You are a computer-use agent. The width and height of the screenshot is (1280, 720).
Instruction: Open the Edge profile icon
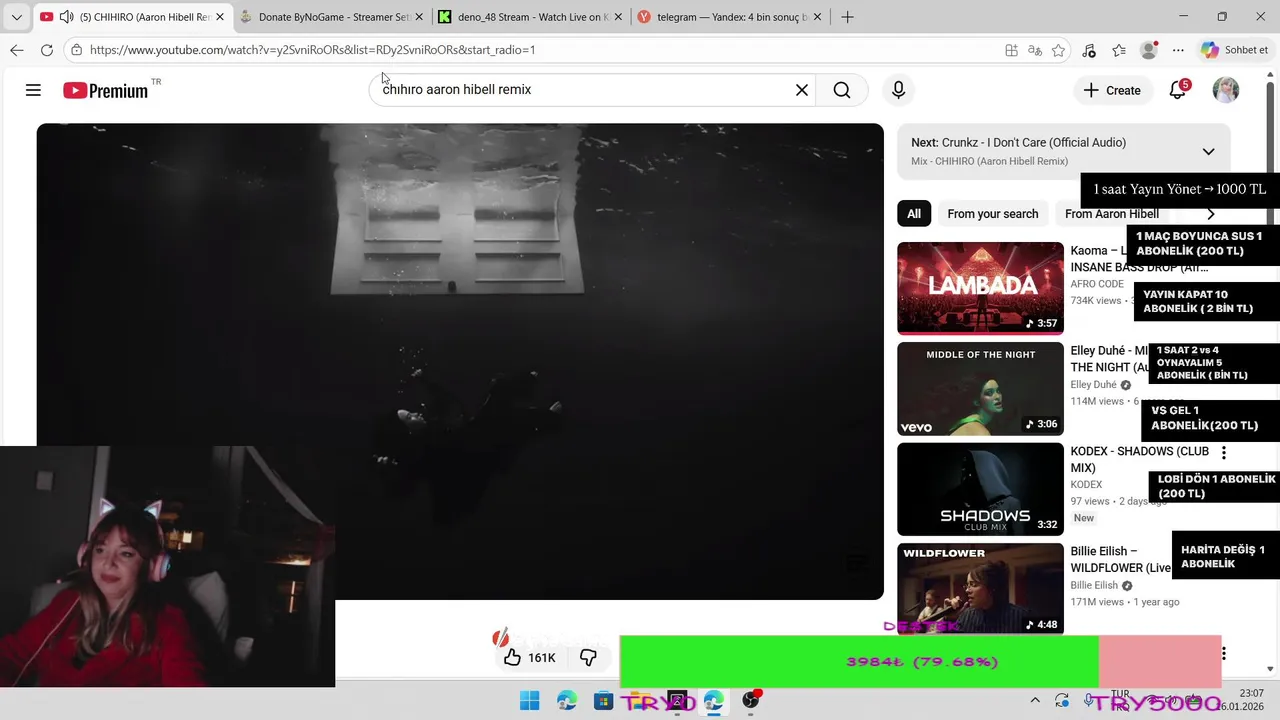1149,50
